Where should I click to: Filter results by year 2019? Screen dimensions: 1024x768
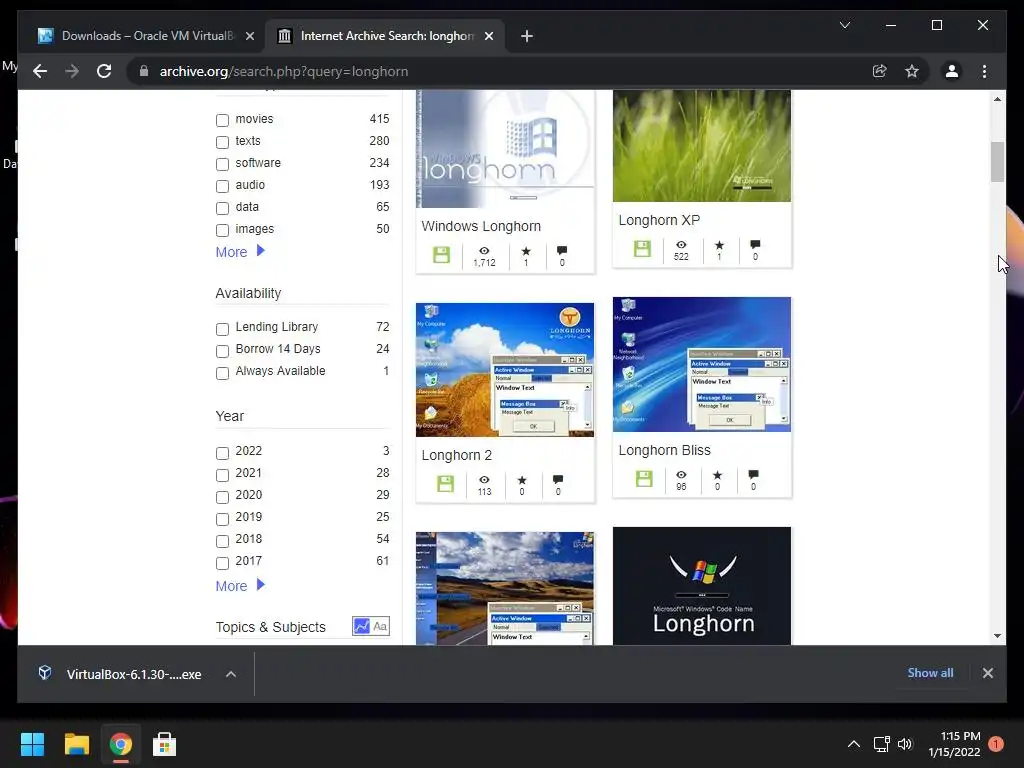(222, 519)
